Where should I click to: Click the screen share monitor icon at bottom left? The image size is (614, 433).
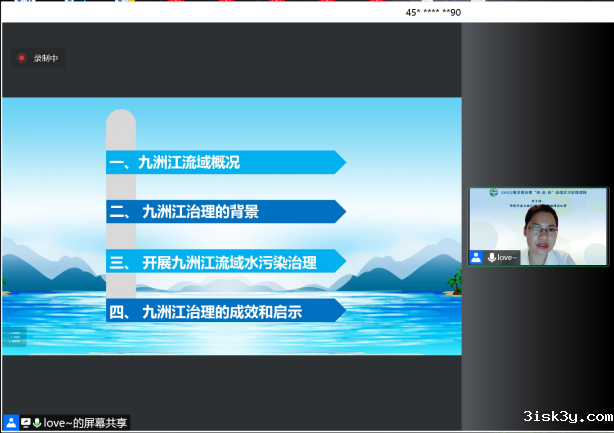click(x=25, y=423)
